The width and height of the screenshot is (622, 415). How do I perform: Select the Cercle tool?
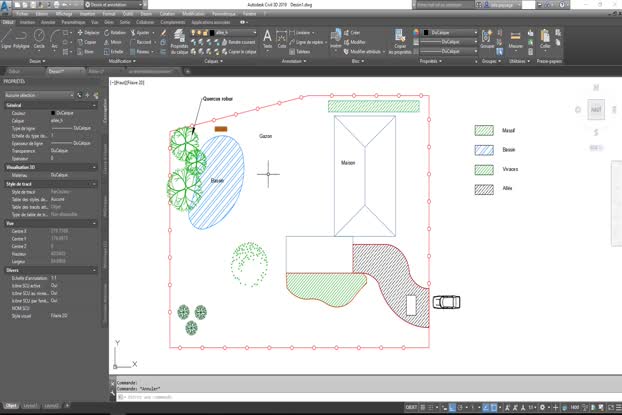(39, 39)
